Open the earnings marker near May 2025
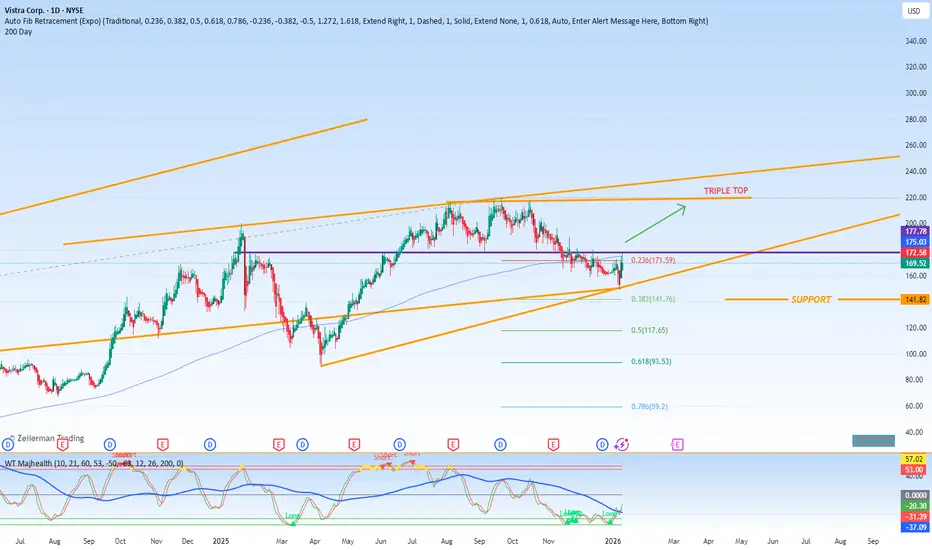932x550 pixels. (354, 444)
